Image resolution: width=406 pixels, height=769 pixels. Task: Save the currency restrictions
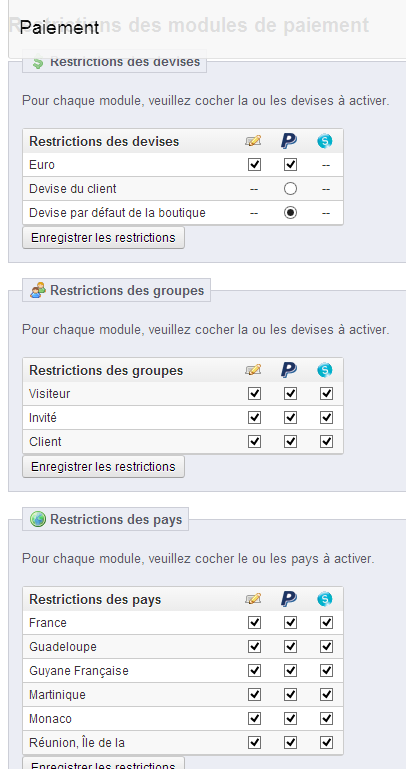tap(103, 238)
